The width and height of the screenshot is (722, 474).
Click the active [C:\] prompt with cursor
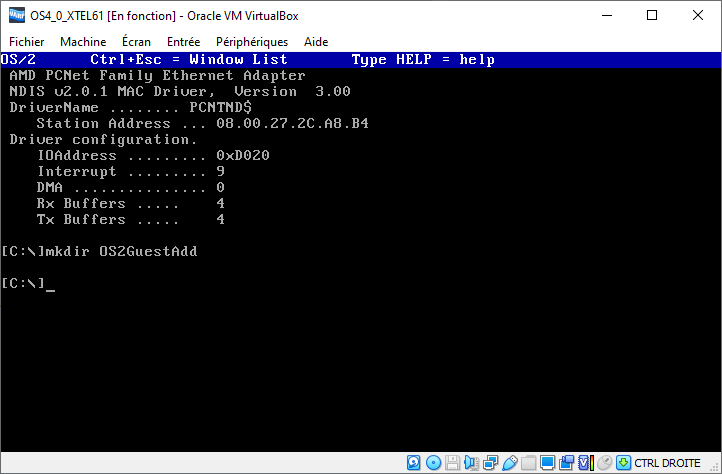28,283
